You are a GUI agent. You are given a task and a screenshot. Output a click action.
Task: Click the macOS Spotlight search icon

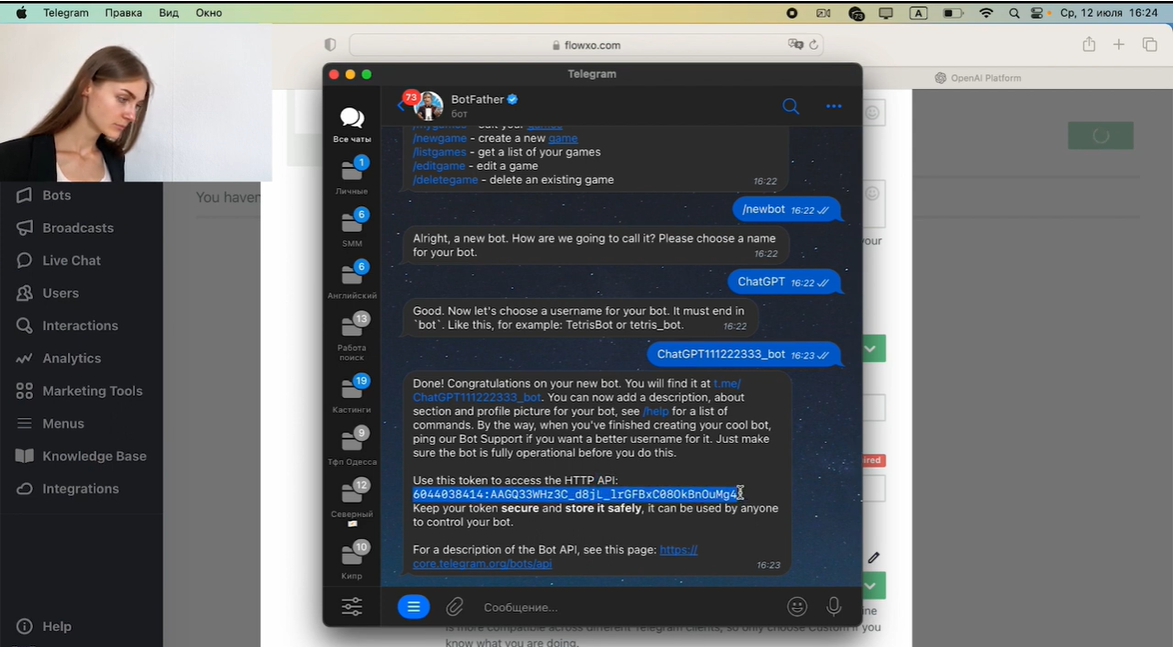tap(1014, 13)
